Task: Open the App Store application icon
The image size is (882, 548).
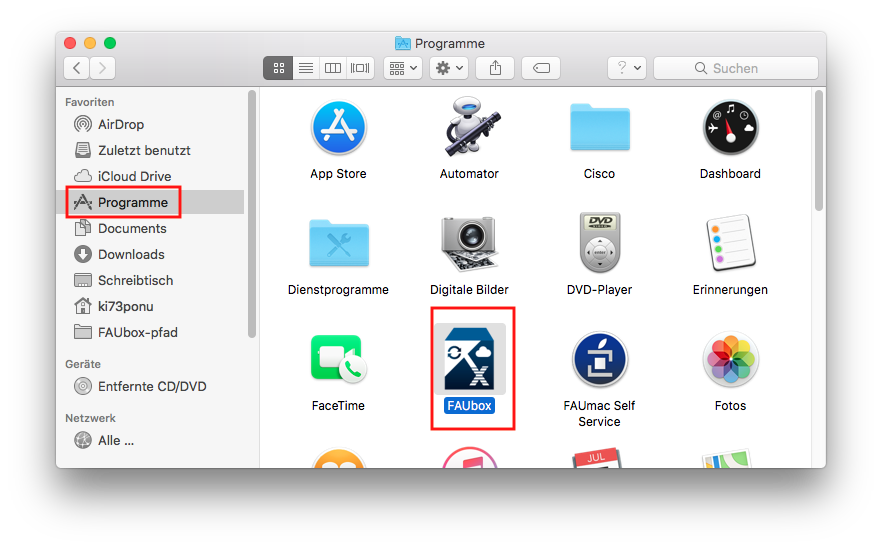Action: point(338,128)
